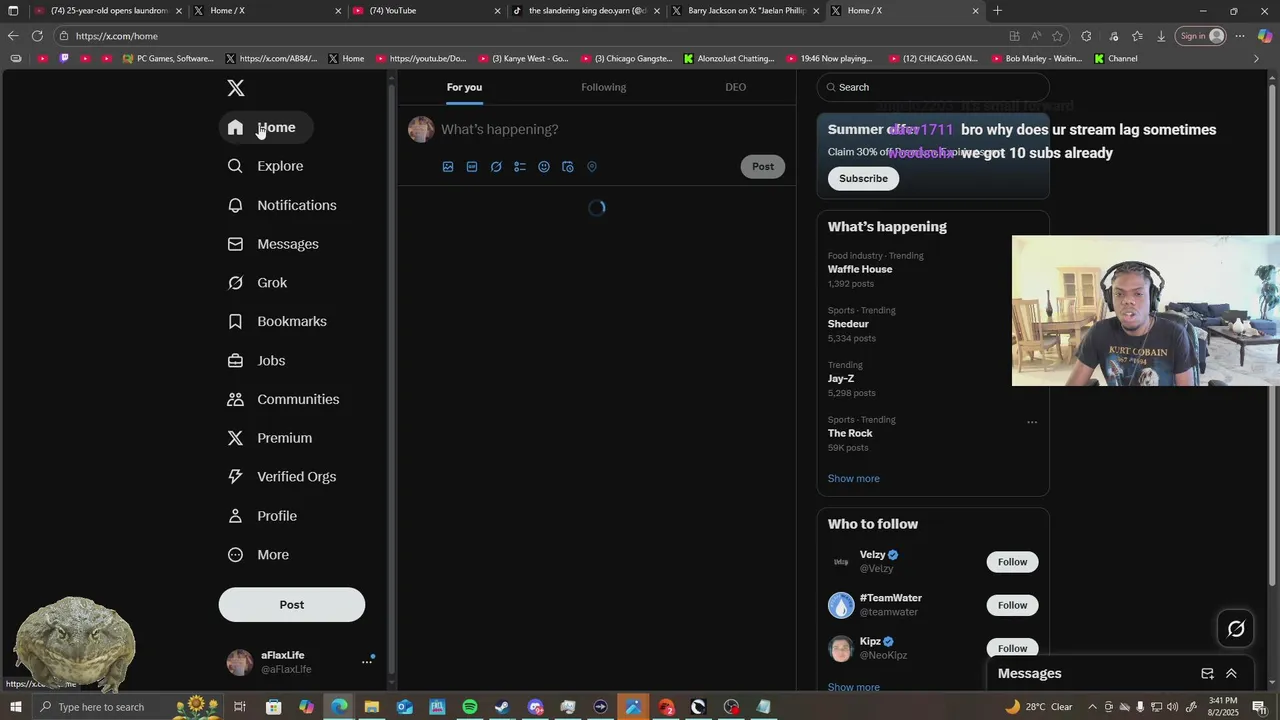Open the Jay-Z trending topic
1280x720 pixels.
coord(841,379)
